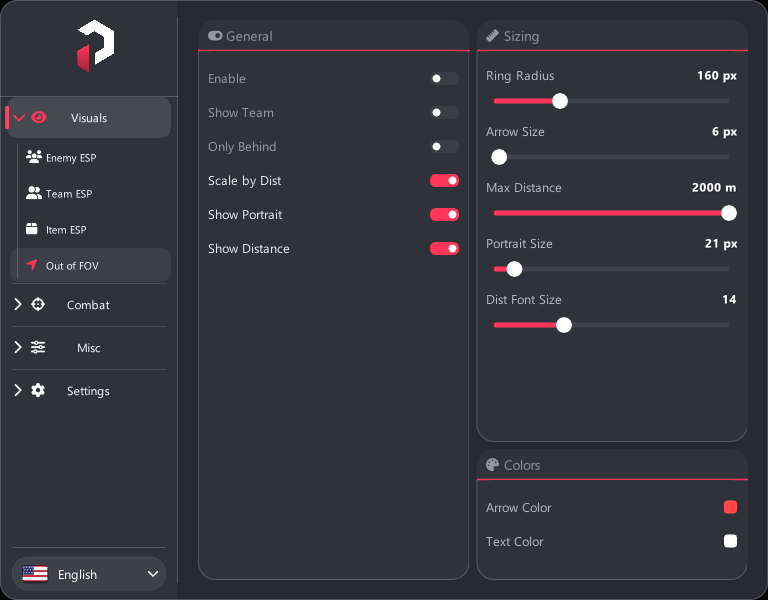This screenshot has height=600, width=768.
Task: Click the Dist Font Size slider handle
Action: (564, 325)
